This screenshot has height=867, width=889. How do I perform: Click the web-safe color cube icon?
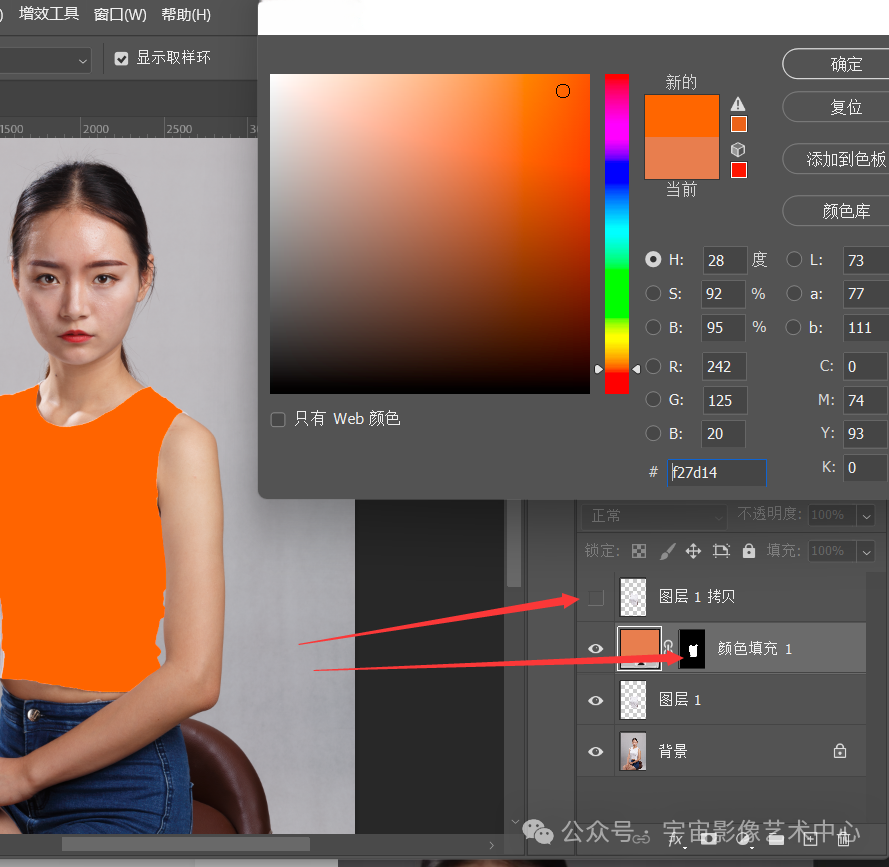[738, 150]
